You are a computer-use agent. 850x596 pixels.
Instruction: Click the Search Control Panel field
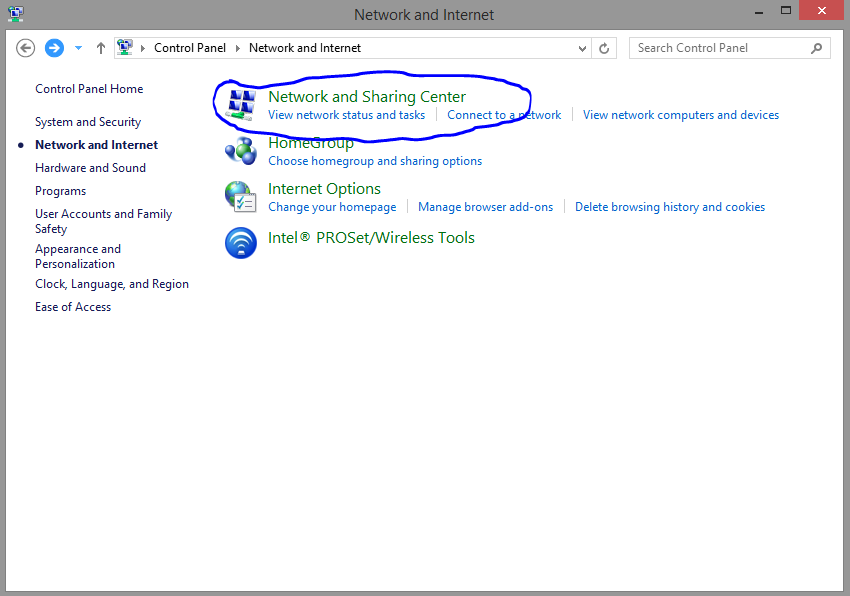(x=730, y=48)
